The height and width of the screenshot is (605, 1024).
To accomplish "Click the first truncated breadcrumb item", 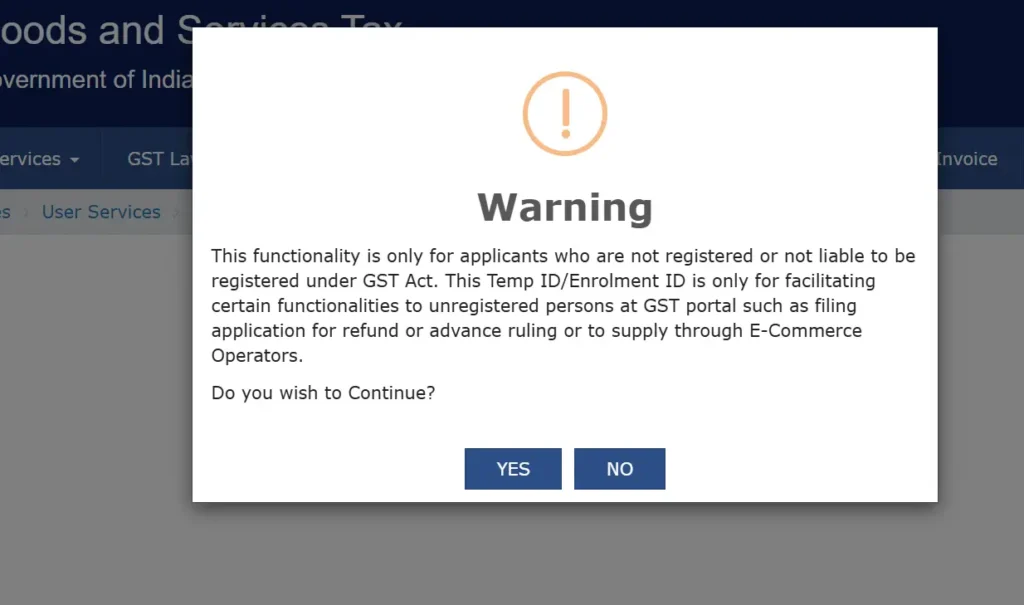I will click(x=5, y=212).
